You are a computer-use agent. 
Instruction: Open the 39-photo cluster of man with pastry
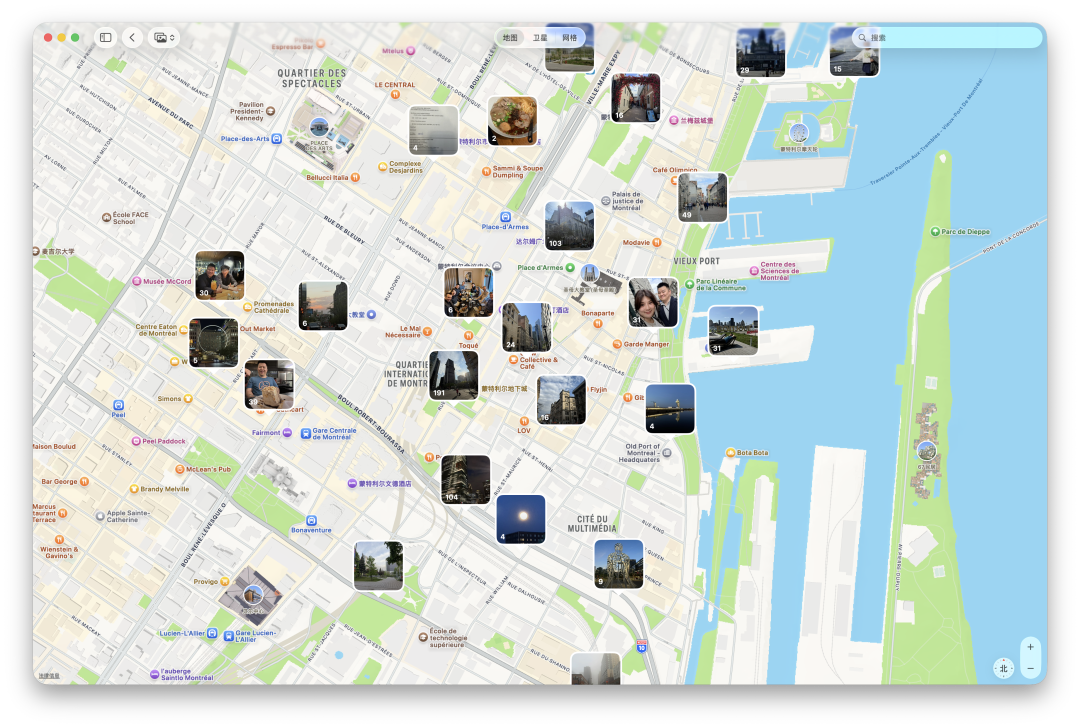(x=269, y=385)
